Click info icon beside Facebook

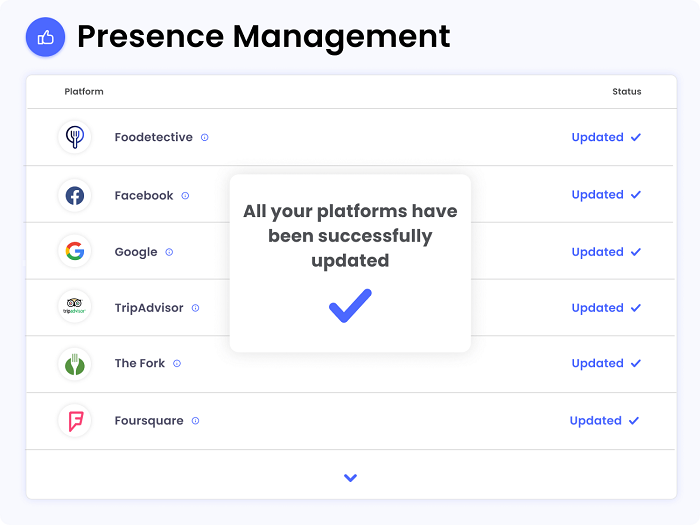pos(186,196)
